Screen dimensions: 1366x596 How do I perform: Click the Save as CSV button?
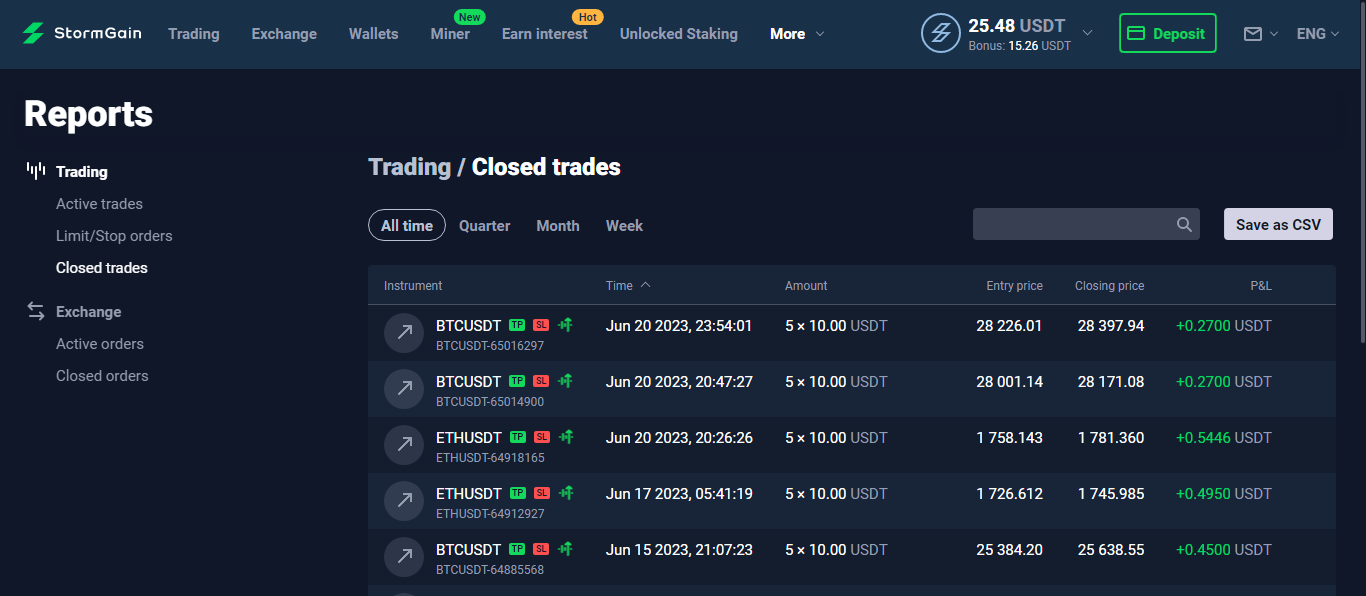[1278, 224]
